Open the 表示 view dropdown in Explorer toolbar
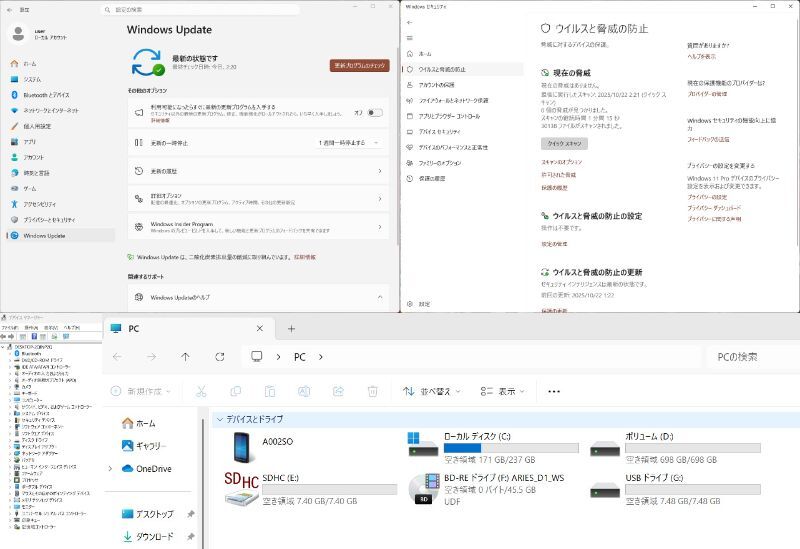Image resolution: width=800 pixels, height=549 pixels. pos(503,391)
